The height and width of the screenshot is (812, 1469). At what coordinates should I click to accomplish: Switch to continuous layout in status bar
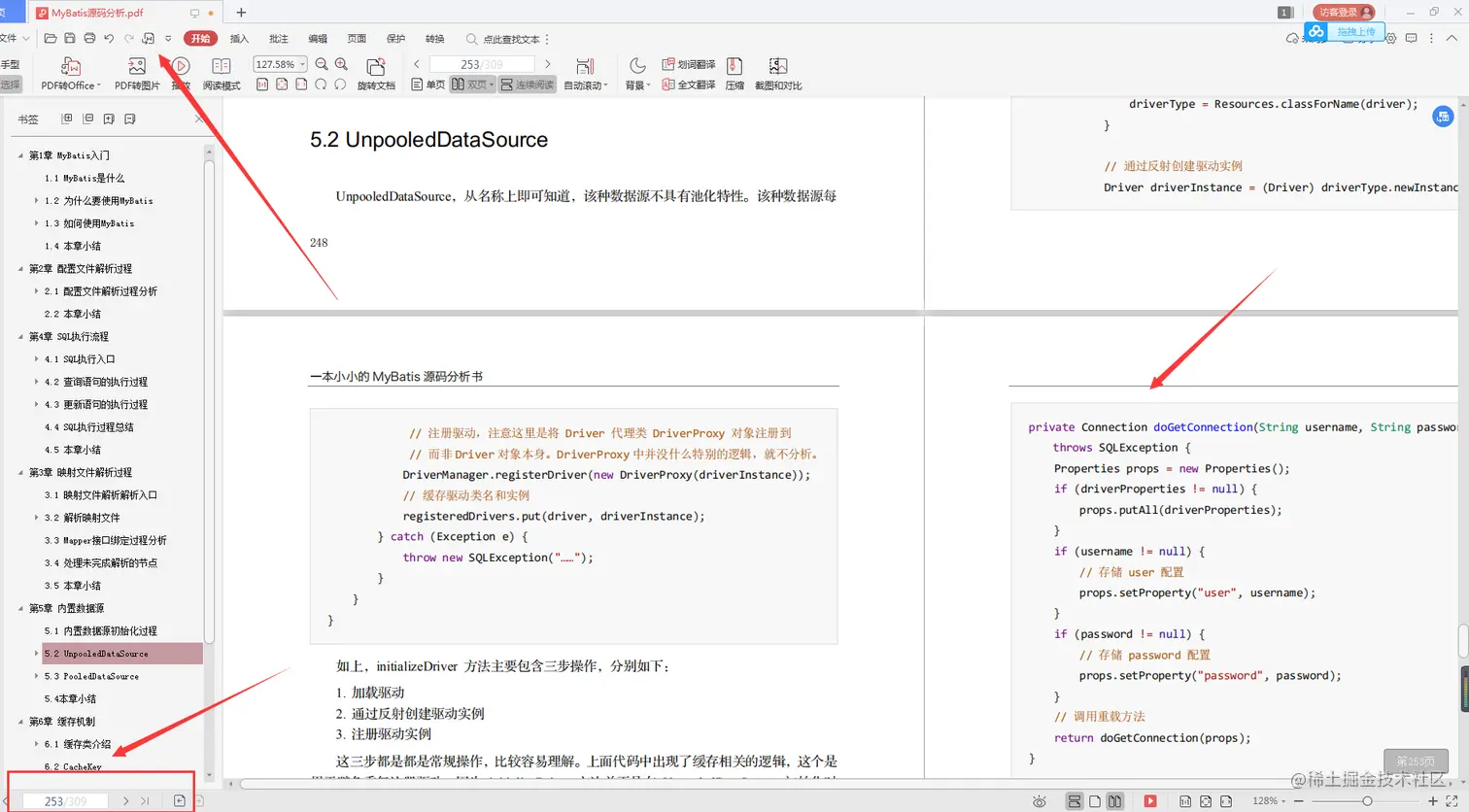point(1075,801)
